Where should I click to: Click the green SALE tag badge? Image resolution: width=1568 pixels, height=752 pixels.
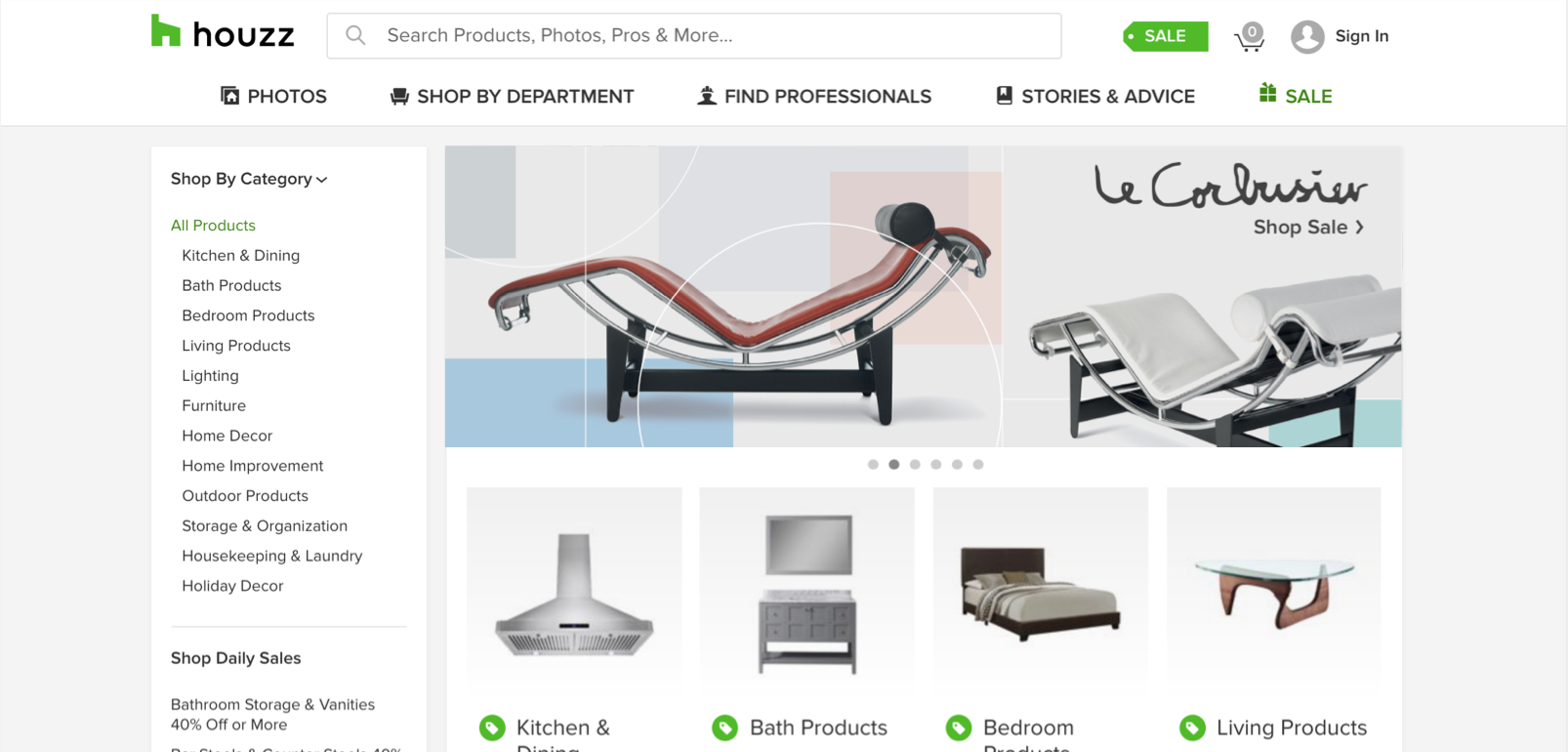coord(1165,36)
